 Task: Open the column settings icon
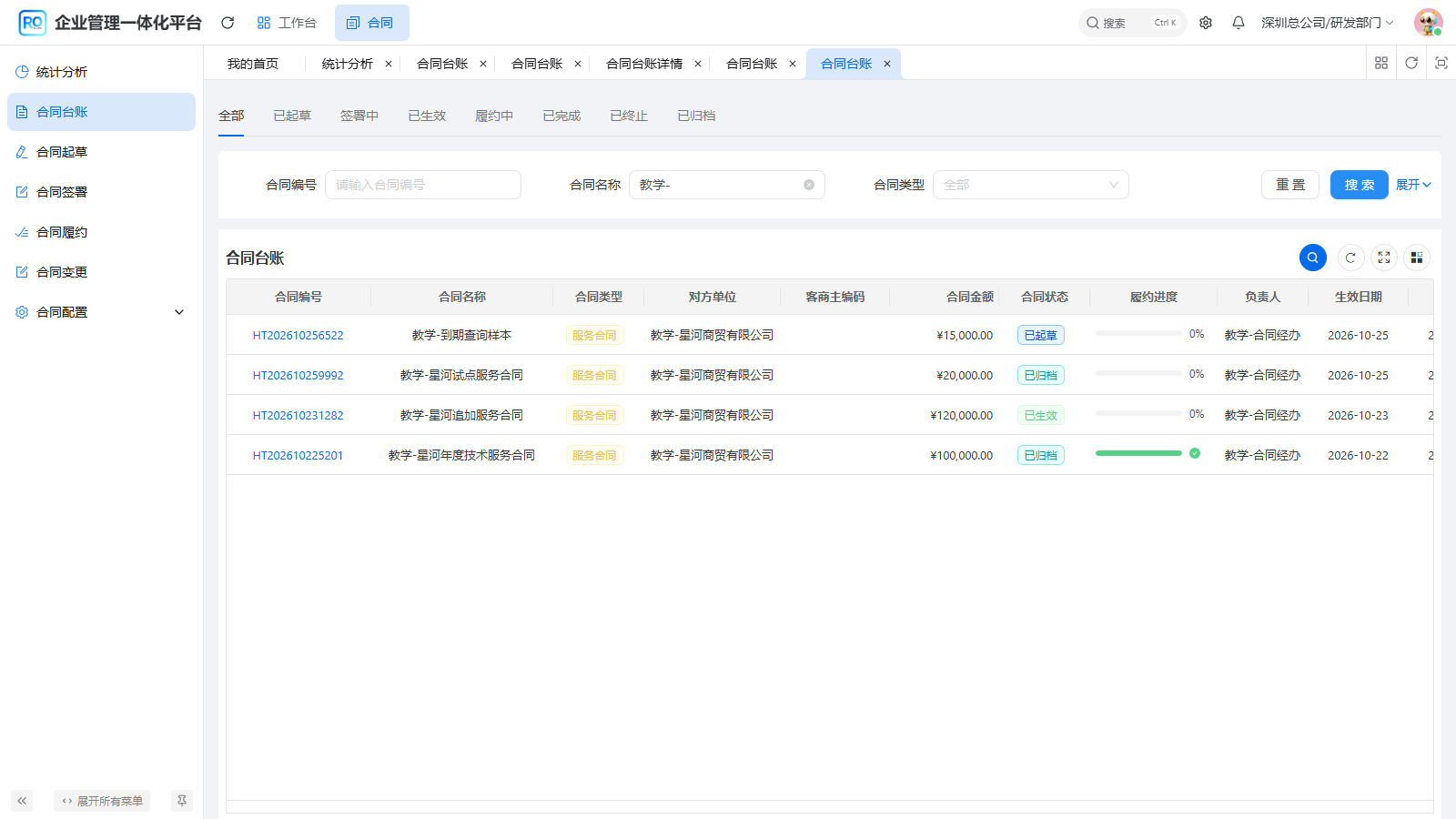point(1417,258)
